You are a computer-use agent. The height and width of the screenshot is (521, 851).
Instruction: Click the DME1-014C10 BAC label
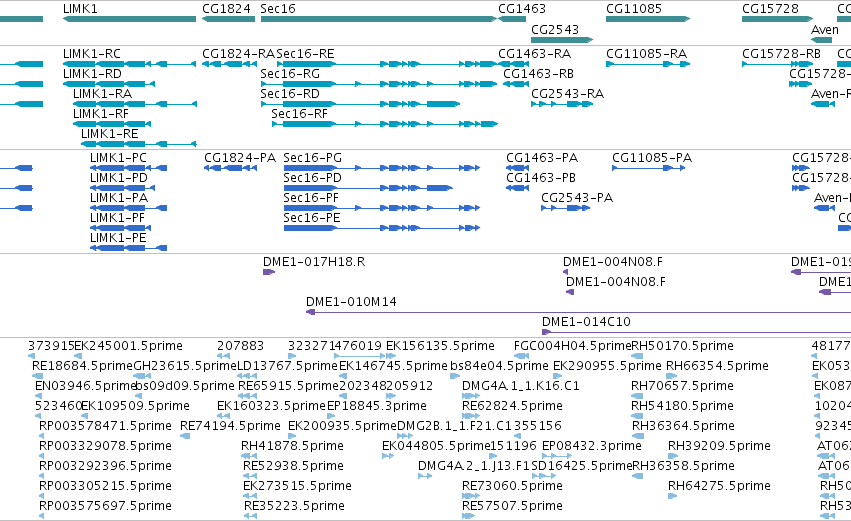point(586,322)
